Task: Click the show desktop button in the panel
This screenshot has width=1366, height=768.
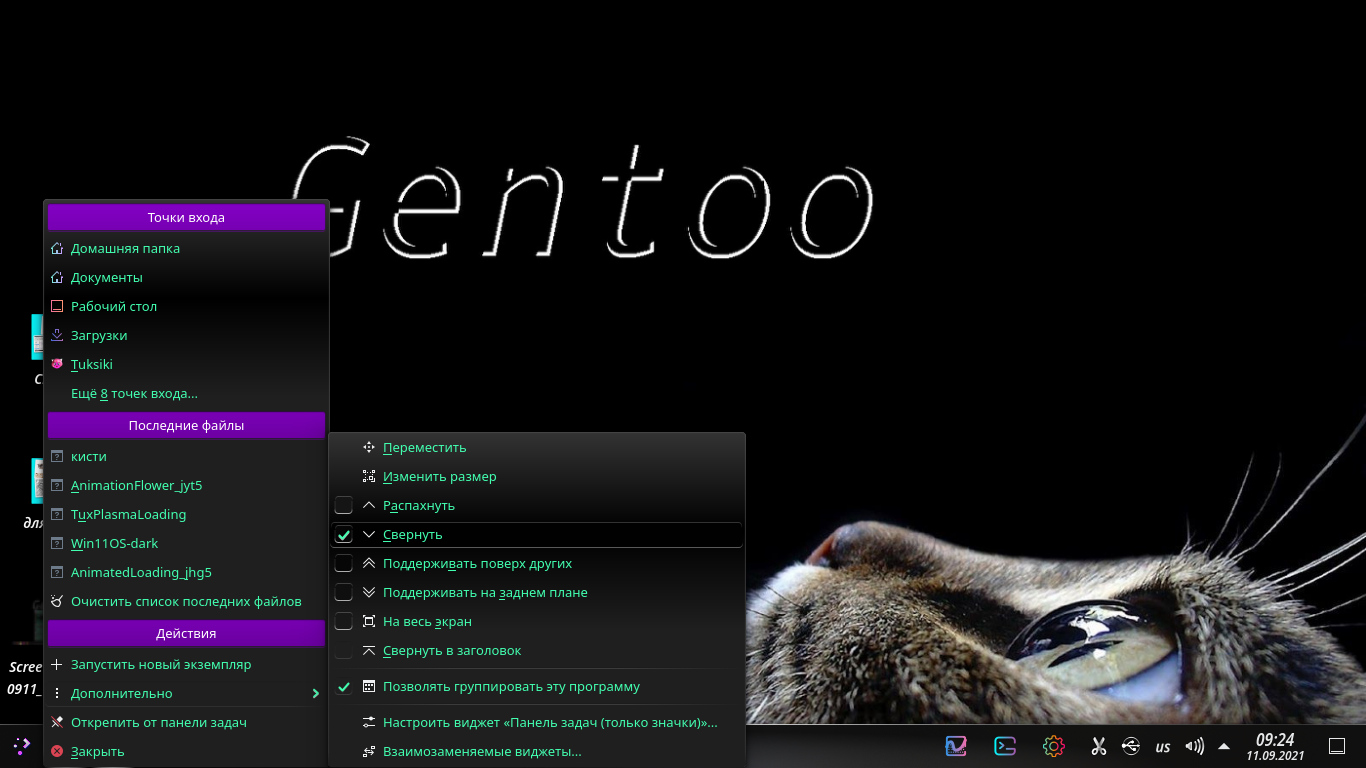Action: [1336, 746]
